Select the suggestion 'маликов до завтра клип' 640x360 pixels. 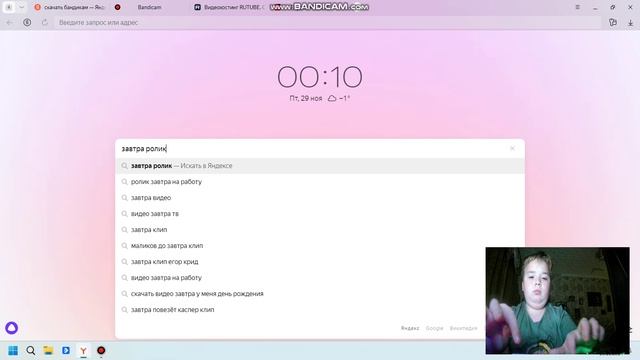pos(320,246)
